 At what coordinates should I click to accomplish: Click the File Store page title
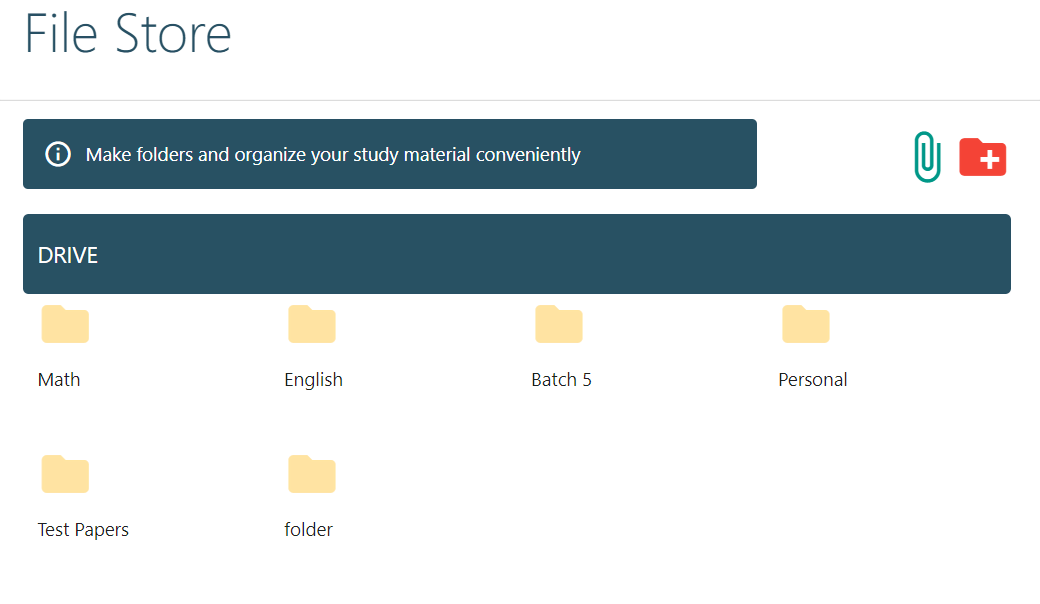(x=127, y=34)
